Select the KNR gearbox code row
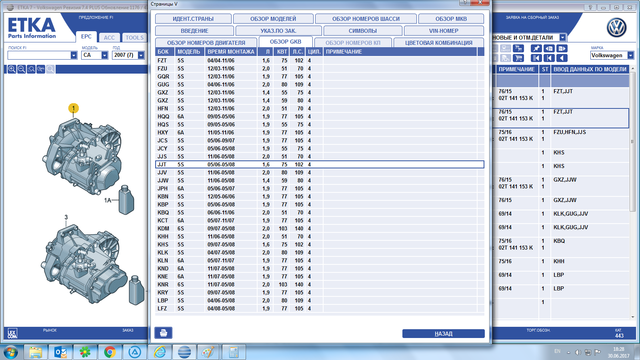The width and height of the screenshot is (640, 360). point(320,284)
